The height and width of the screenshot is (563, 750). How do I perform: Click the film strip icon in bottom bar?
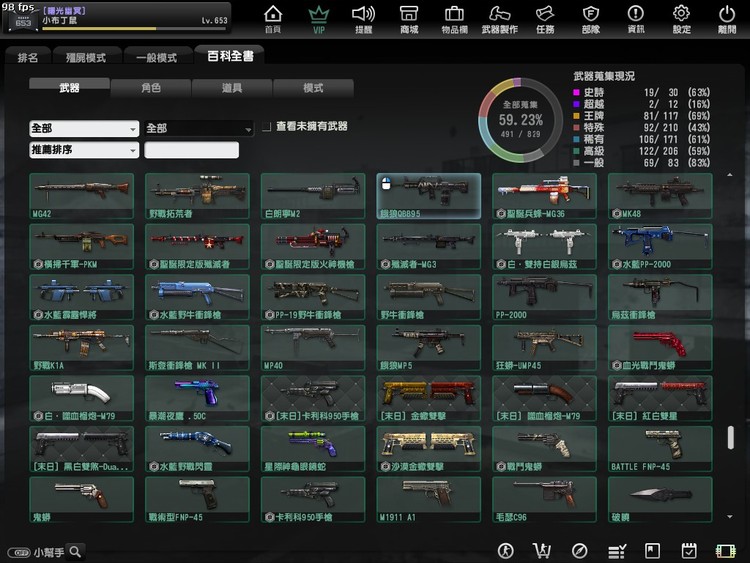725,551
